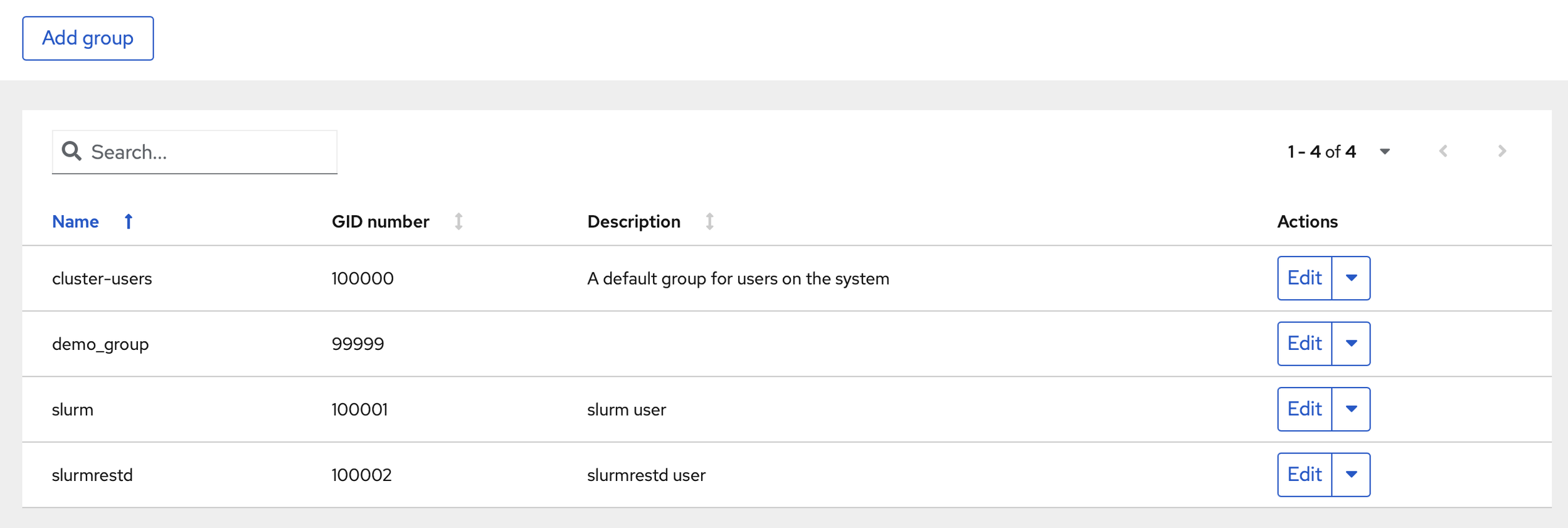
Task: Click the 'slurm user' description
Action: pyautogui.click(x=627, y=409)
